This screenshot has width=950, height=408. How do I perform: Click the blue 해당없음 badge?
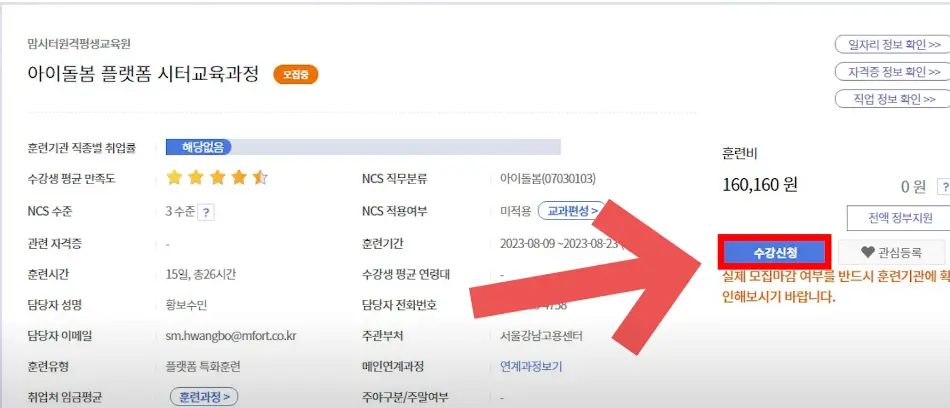[x=199, y=147]
